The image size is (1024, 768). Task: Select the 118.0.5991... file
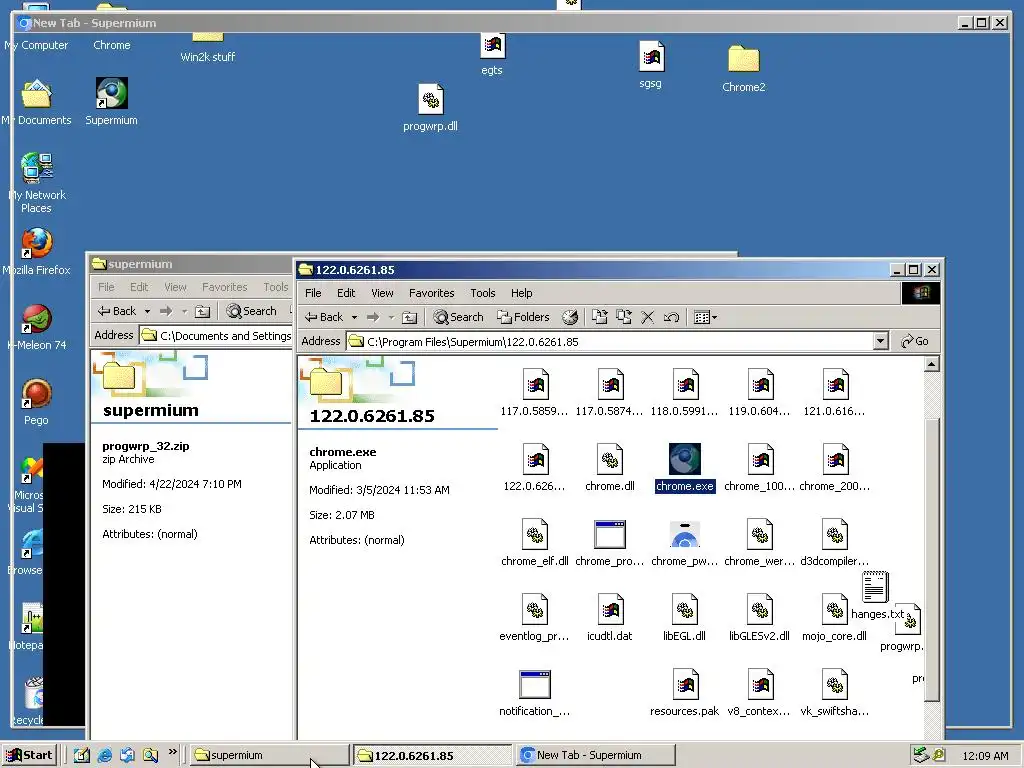coord(684,392)
